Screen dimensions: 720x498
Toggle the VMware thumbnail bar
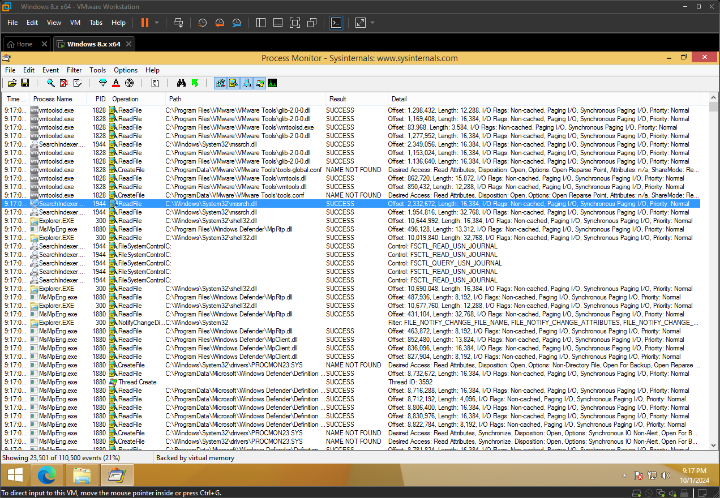tap(278, 22)
